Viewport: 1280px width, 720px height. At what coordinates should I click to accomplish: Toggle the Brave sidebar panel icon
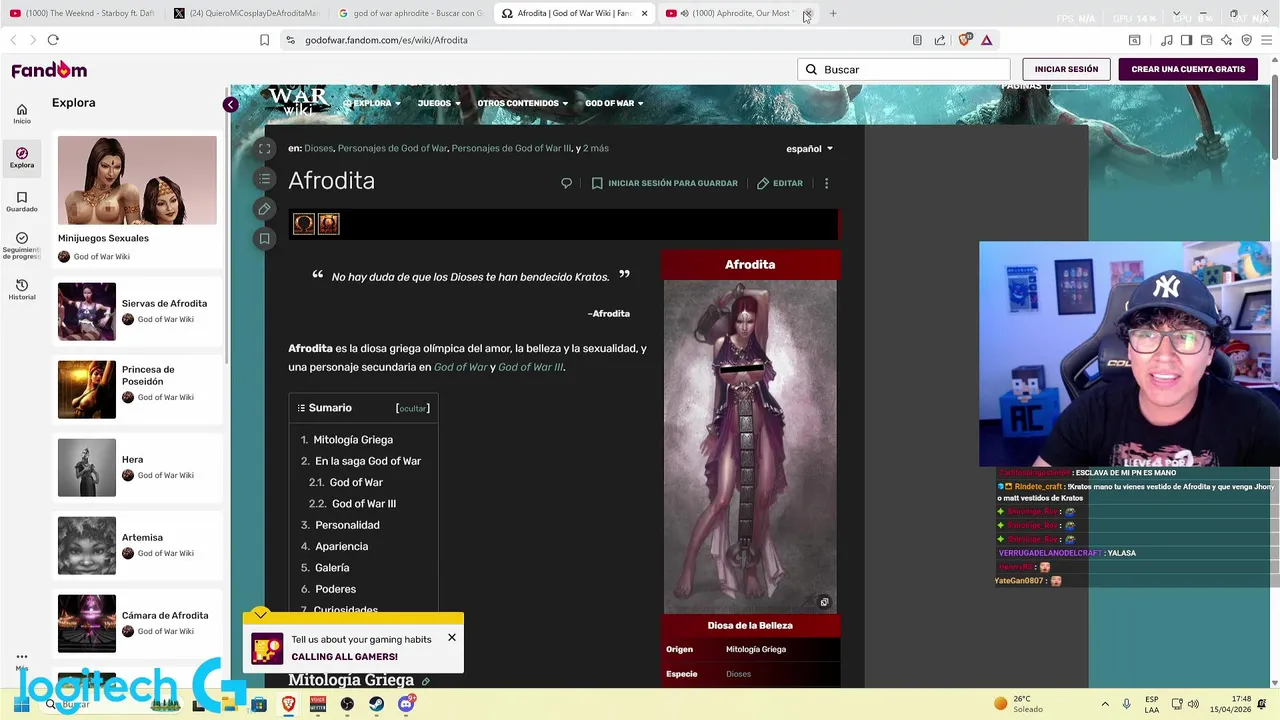1186,40
